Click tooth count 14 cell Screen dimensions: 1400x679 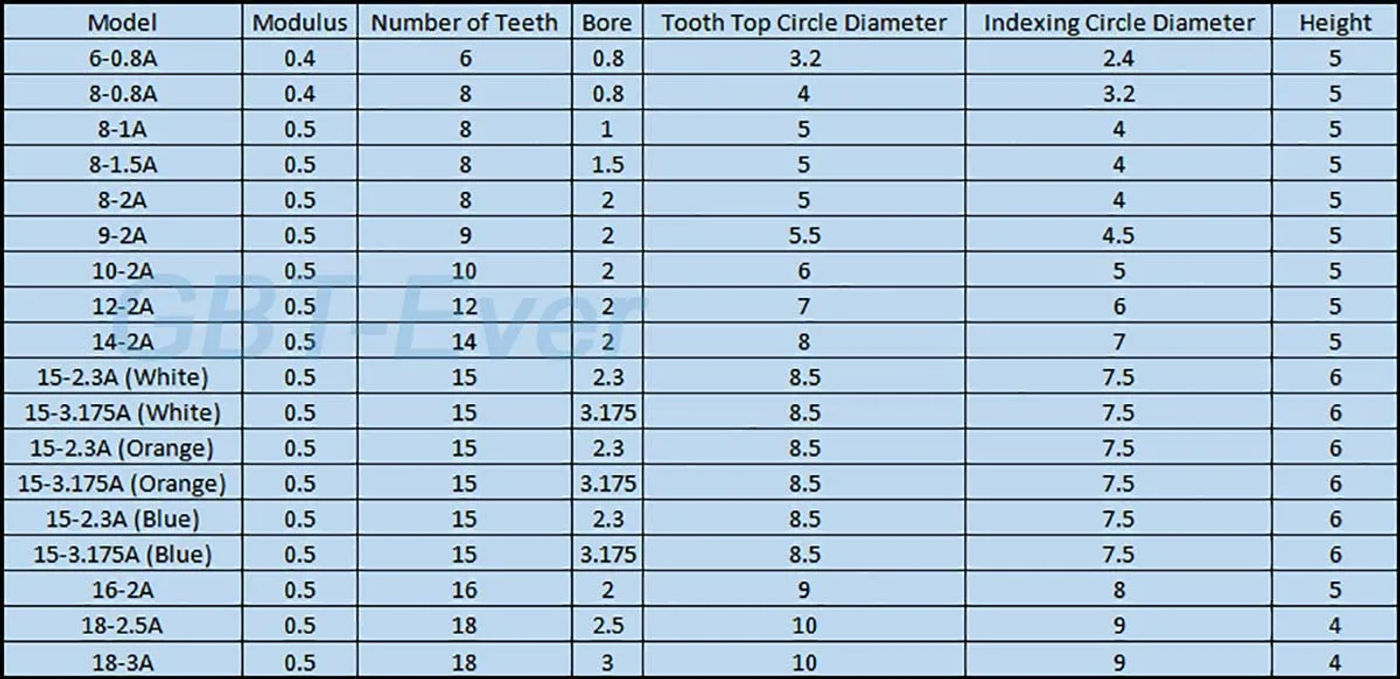(x=465, y=342)
